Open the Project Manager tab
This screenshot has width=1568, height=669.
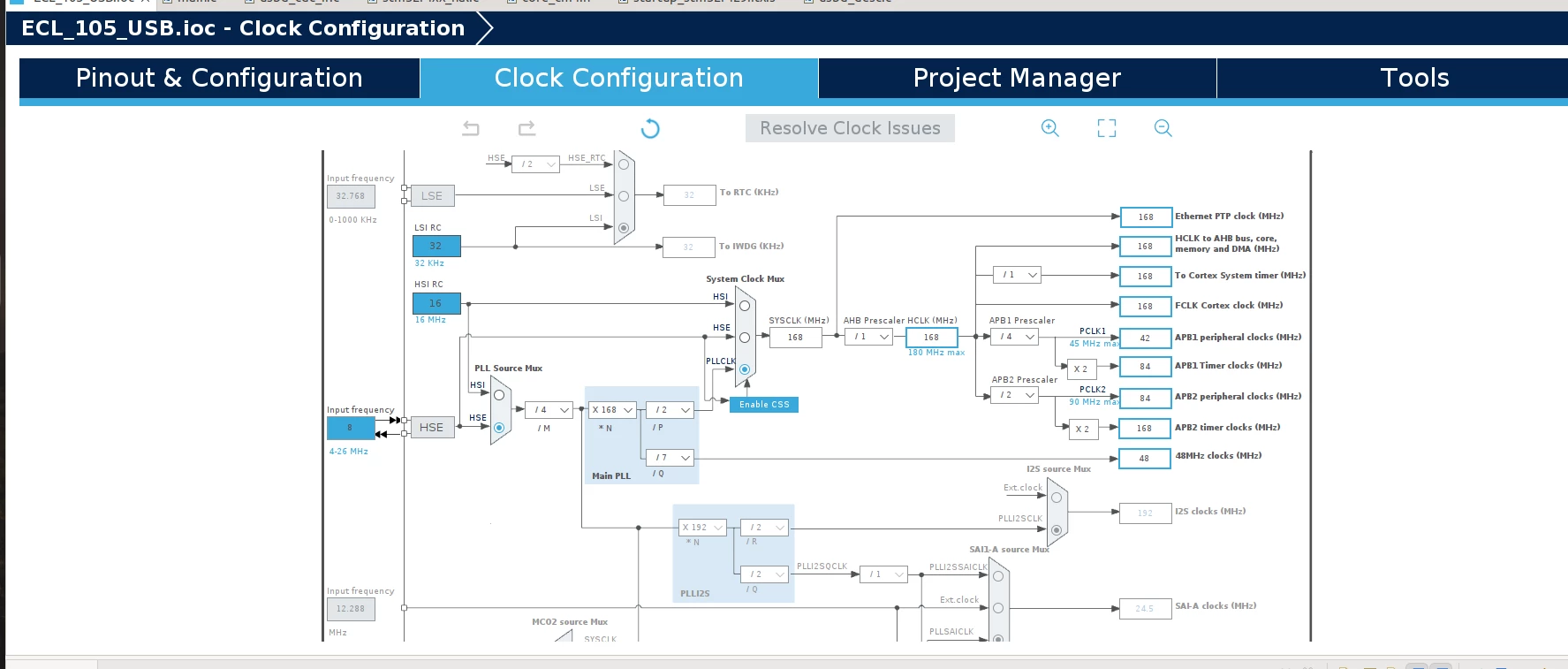1017,78
